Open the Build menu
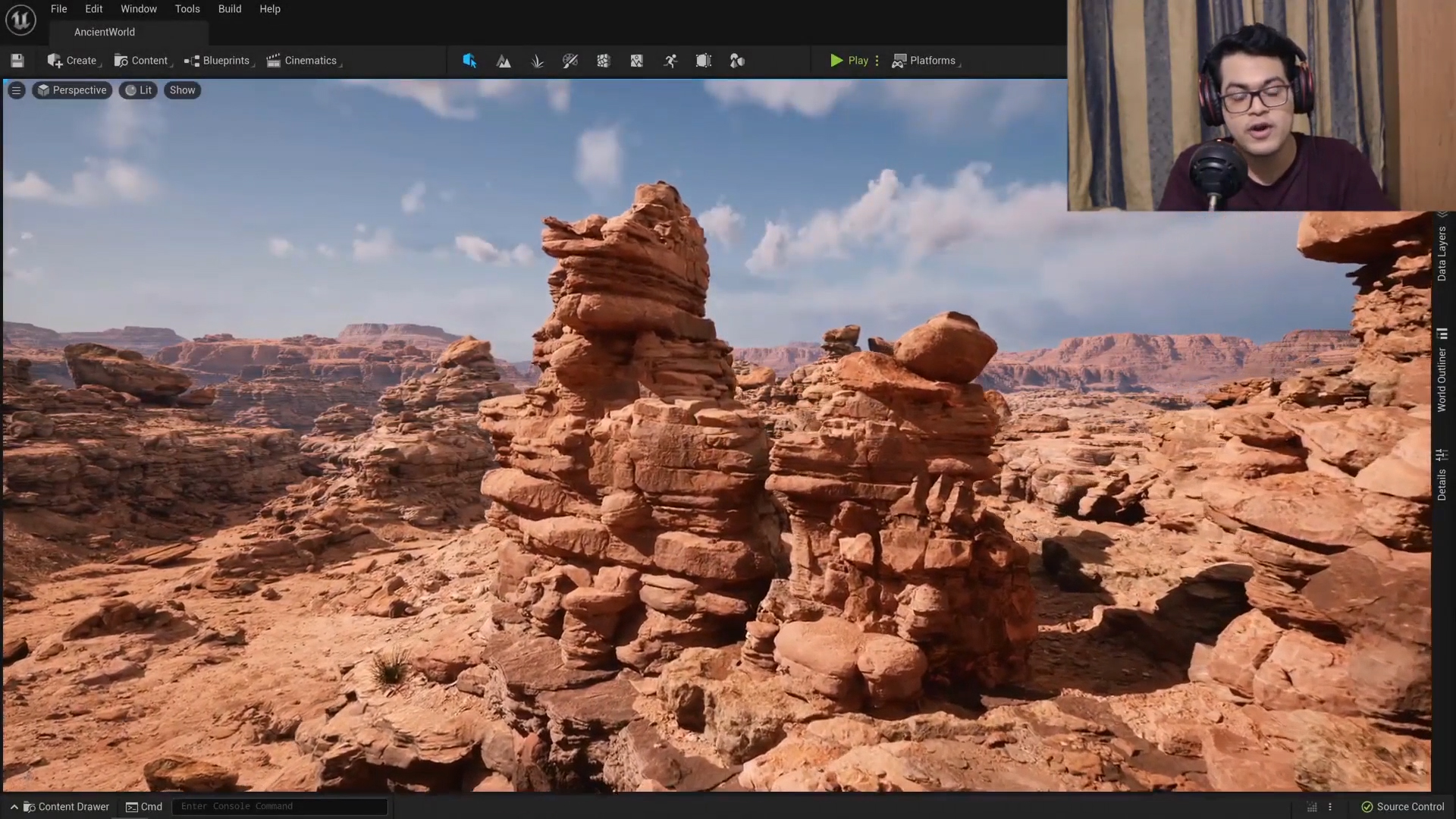Viewport: 1456px width, 819px height. [x=230, y=9]
